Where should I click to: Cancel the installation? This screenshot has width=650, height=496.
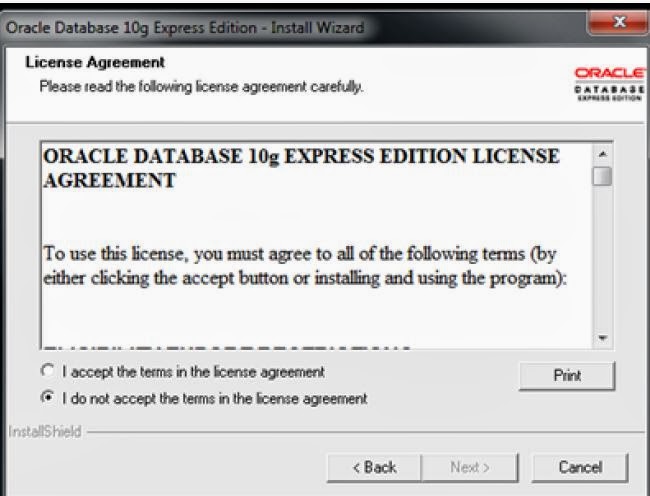tap(580, 468)
